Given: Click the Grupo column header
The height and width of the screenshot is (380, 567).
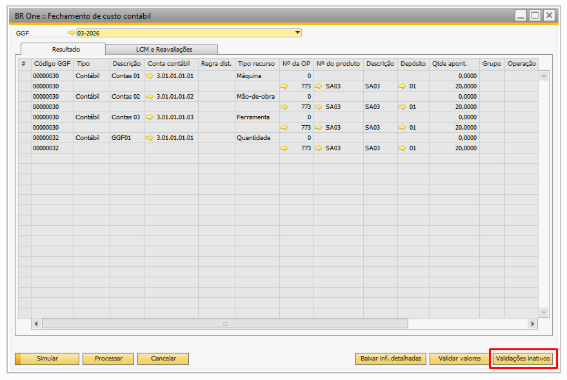Looking at the screenshot, I should tap(492, 64).
